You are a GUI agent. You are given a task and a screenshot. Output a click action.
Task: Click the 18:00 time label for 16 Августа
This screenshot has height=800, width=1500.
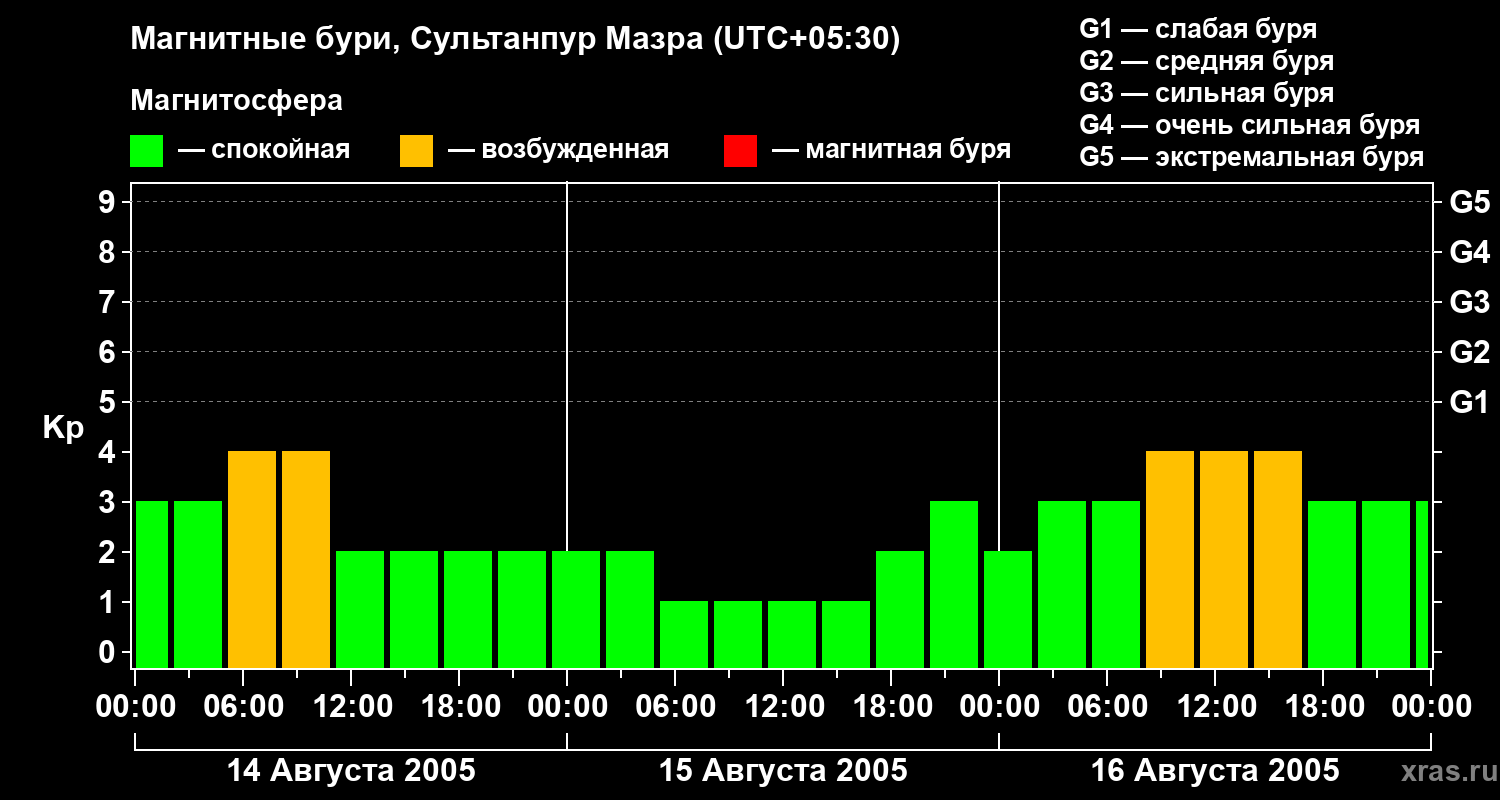pyautogui.click(x=1323, y=707)
